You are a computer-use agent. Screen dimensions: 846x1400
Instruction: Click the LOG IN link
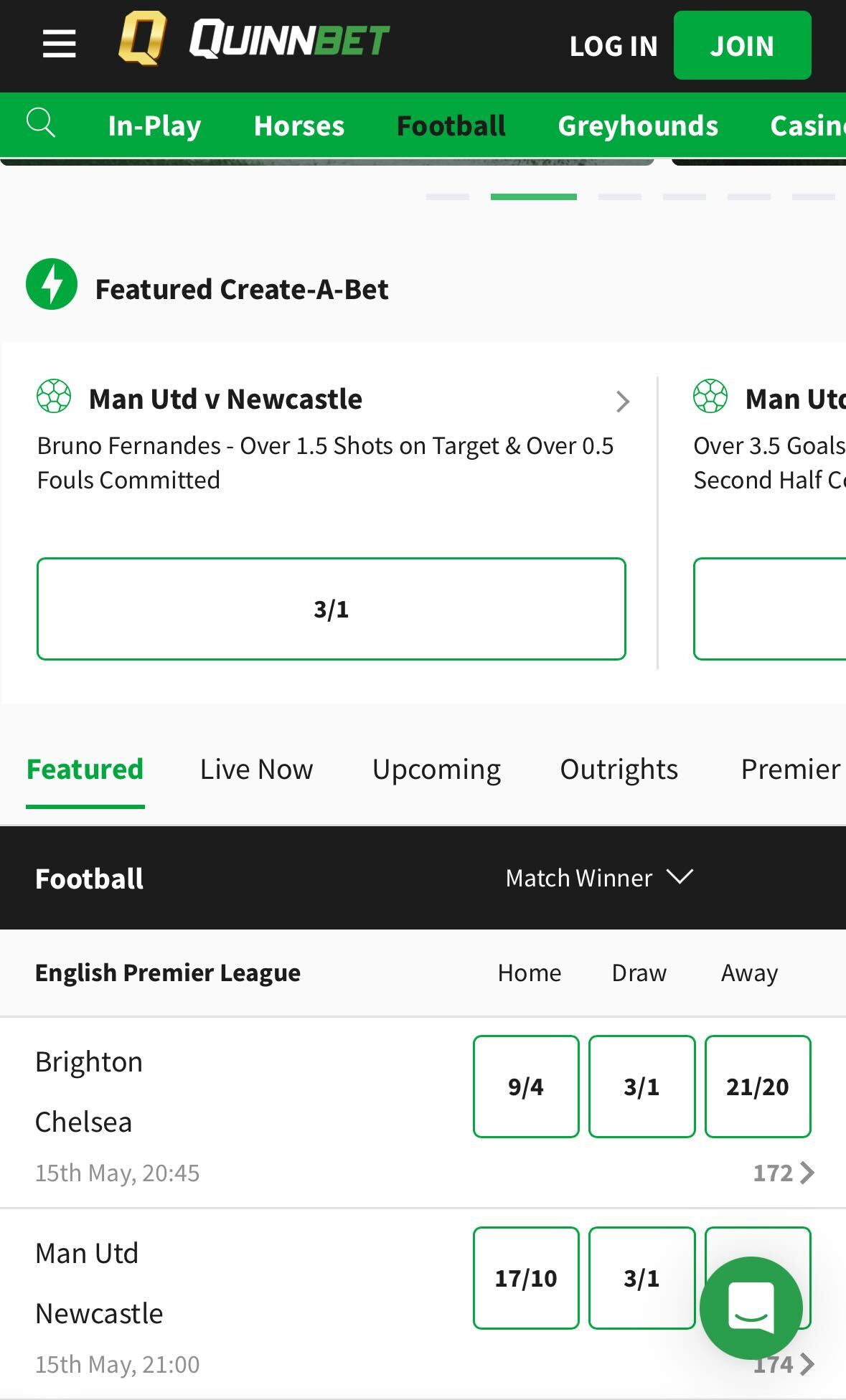coord(614,45)
